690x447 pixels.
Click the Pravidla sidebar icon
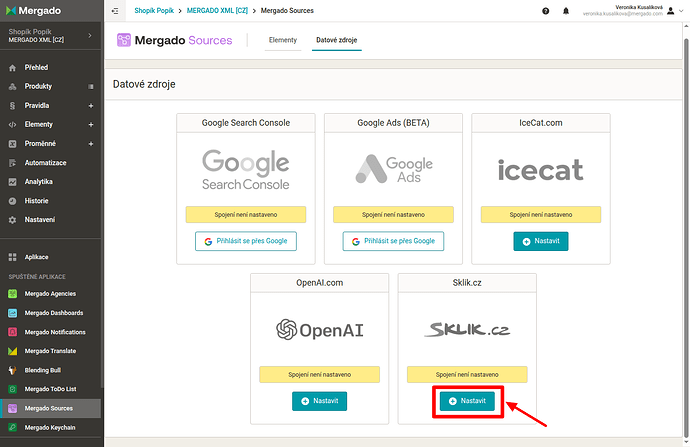click(12, 106)
